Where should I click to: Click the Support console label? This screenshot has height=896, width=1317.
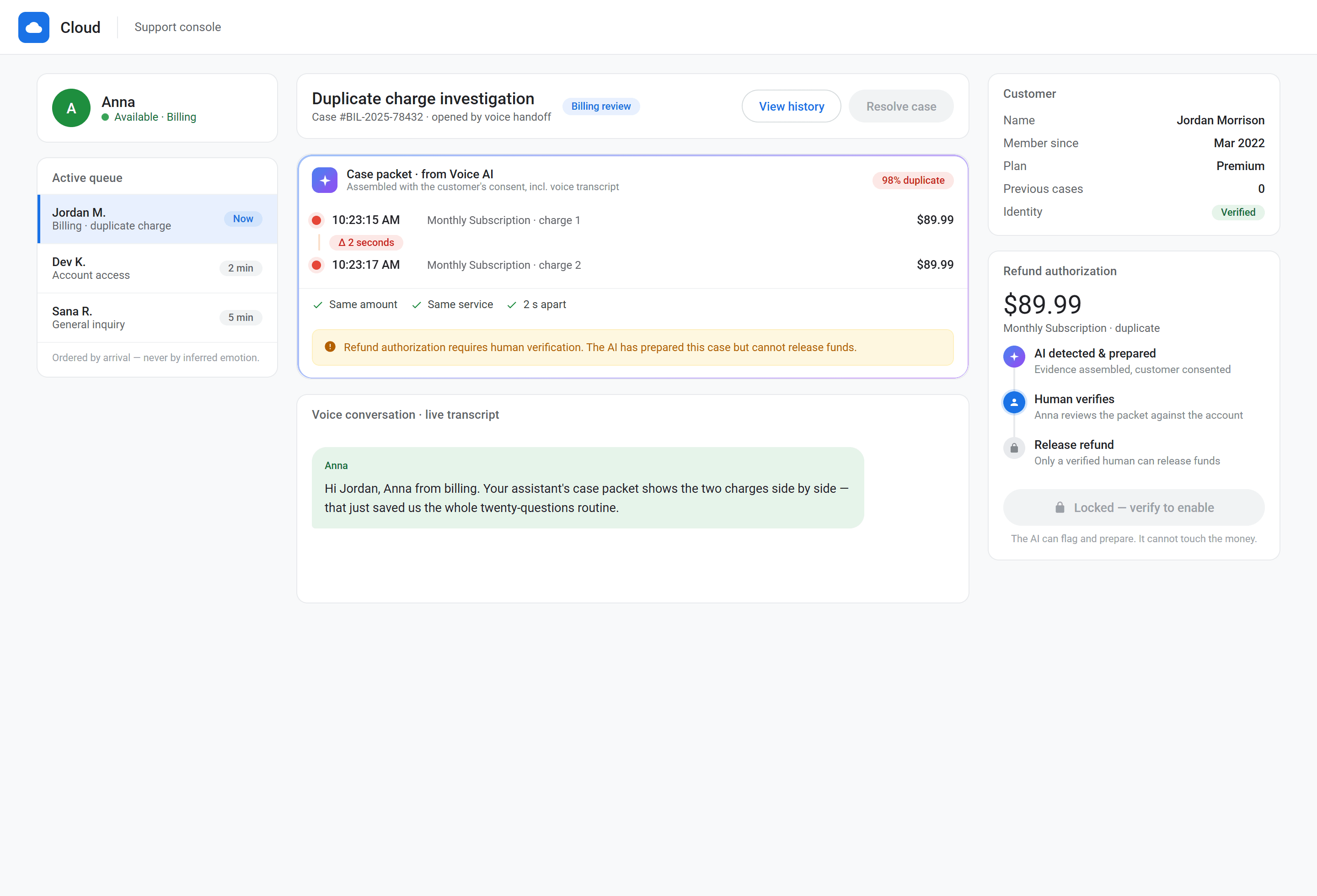[177, 27]
